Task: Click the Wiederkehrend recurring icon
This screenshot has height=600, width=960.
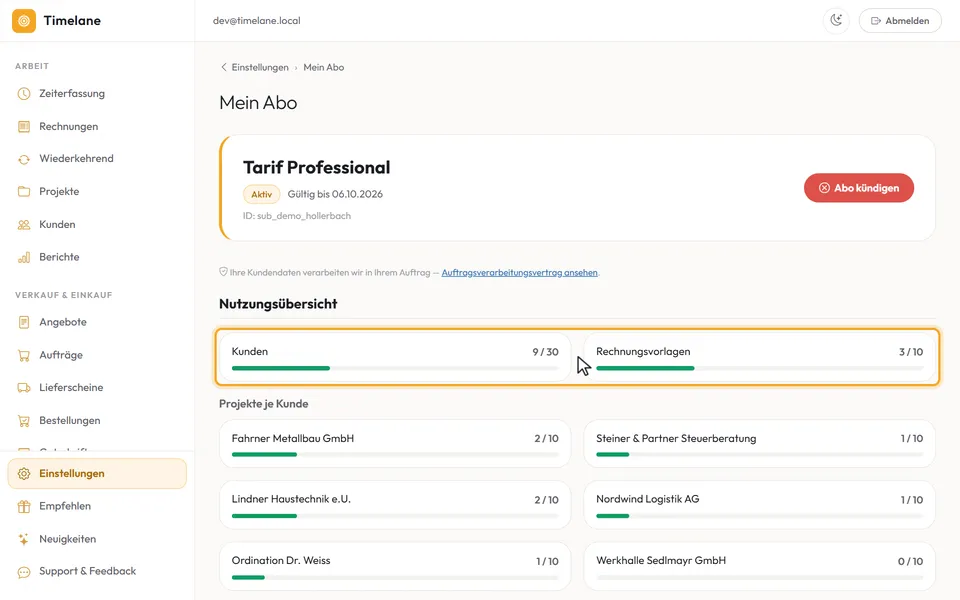Action: coord(24,159)
